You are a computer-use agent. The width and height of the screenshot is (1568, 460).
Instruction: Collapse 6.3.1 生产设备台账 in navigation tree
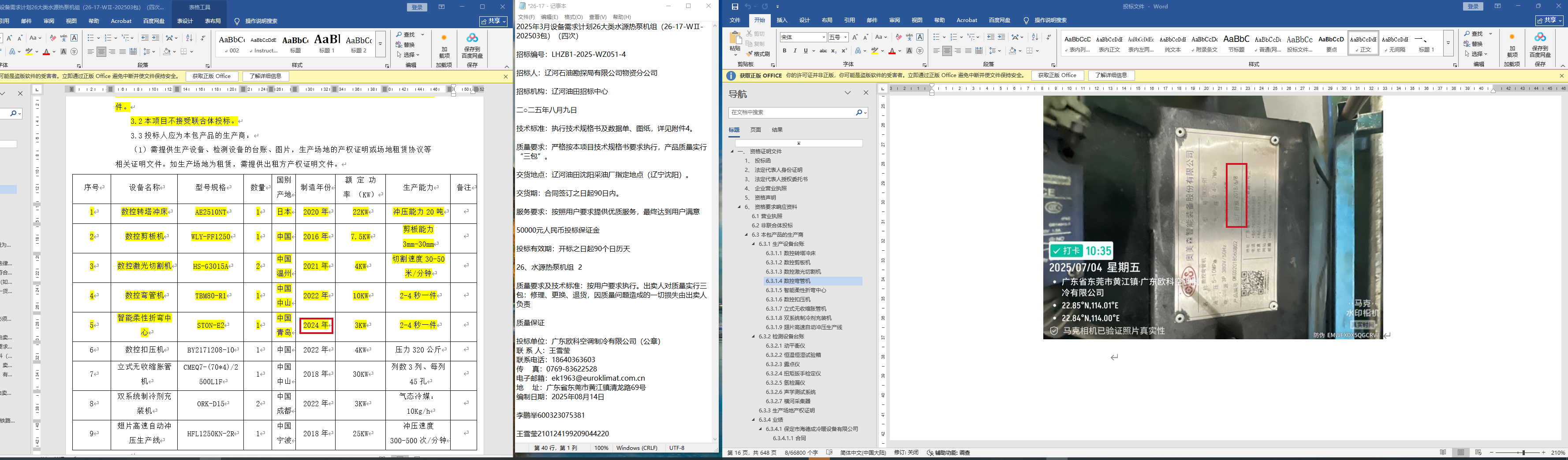[754, 244]
